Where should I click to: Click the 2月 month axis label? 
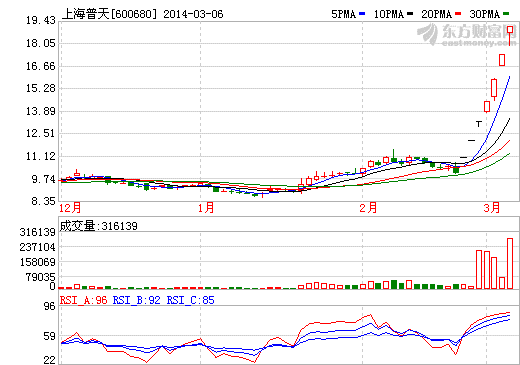368,208
